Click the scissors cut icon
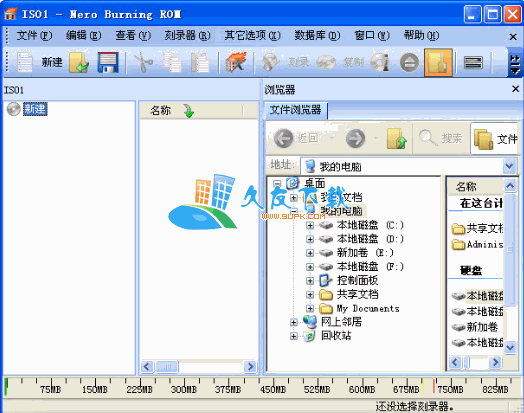This screenshot has height=413, width=524. coord(143,62)
